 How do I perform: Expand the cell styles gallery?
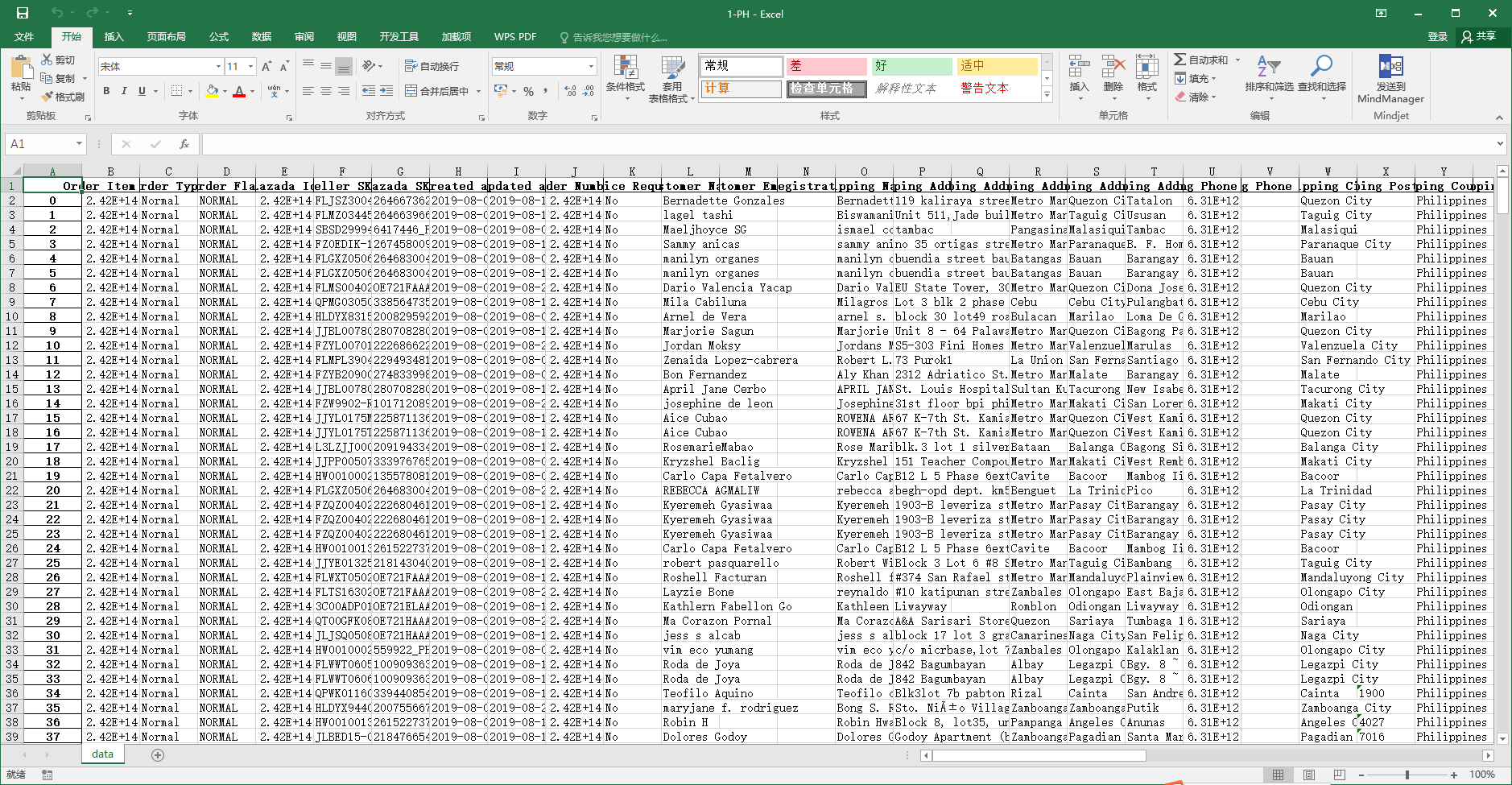click(1047, 95)
